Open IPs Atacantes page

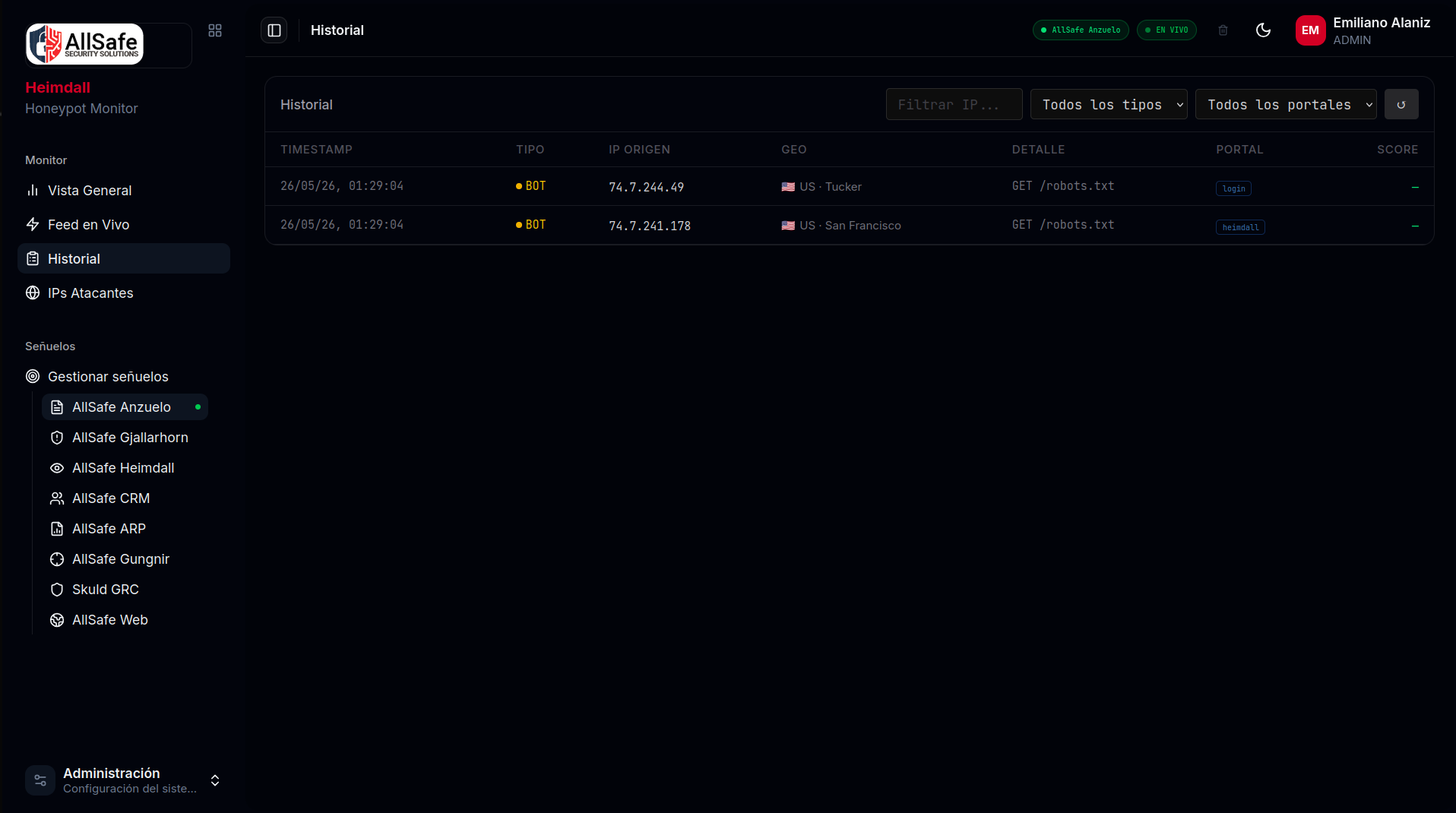click(124, 293)
